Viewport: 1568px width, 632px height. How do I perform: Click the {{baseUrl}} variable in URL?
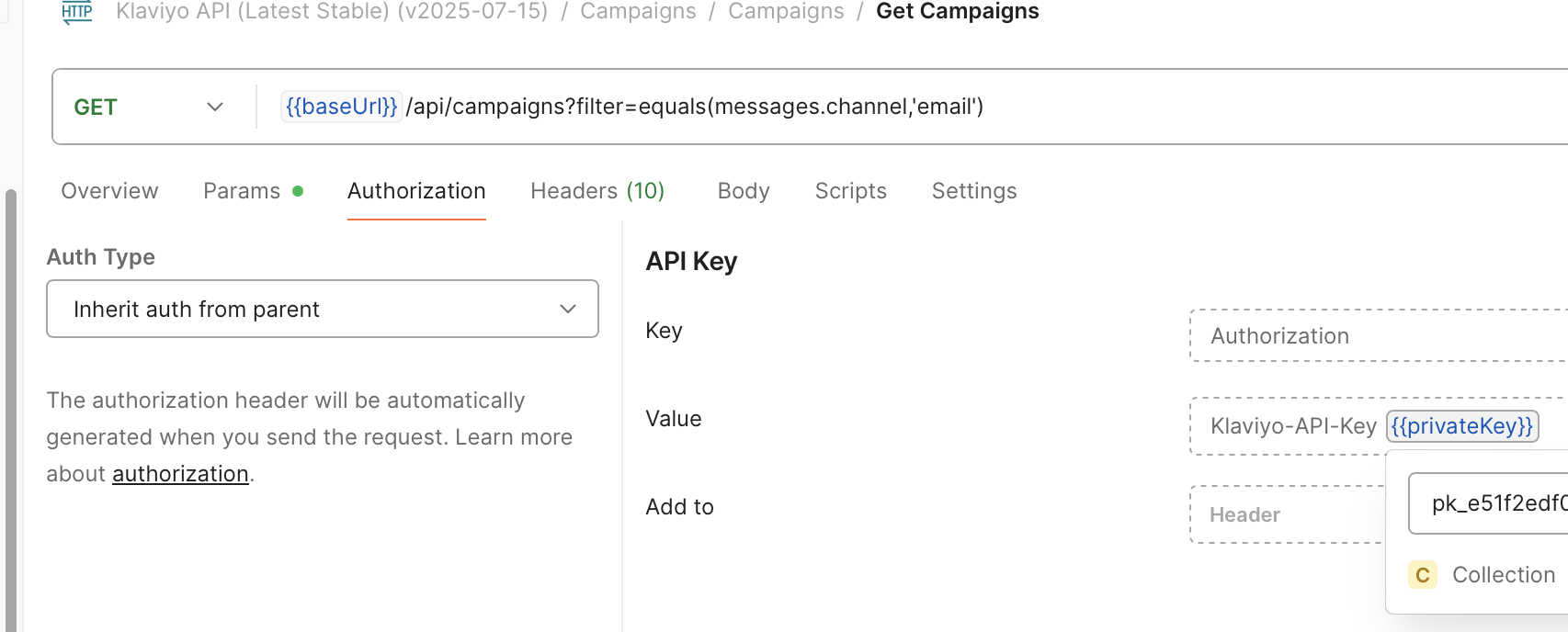[x=341, y=107]
